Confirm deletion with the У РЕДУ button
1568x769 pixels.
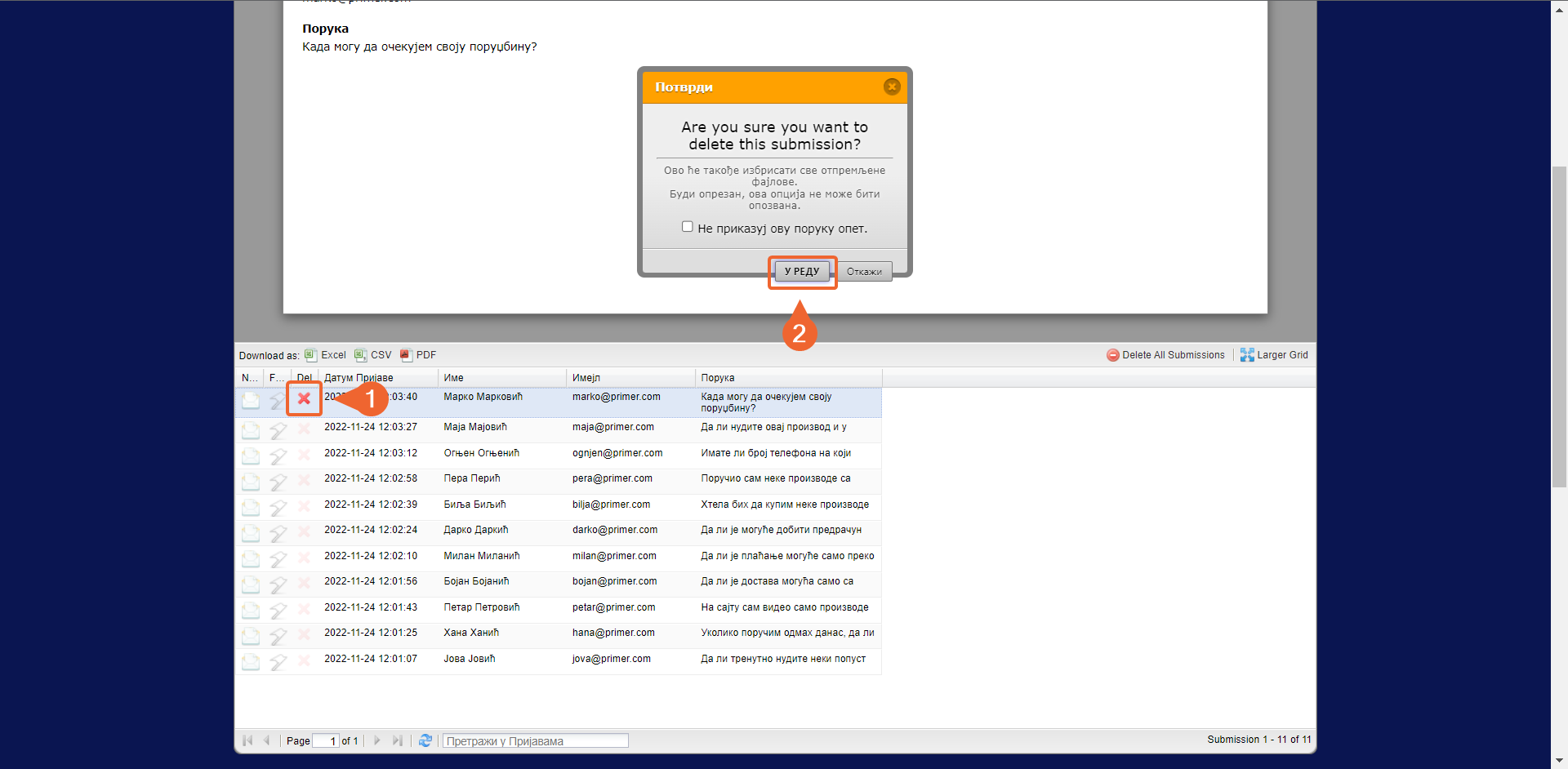click(x=802, y=271)
